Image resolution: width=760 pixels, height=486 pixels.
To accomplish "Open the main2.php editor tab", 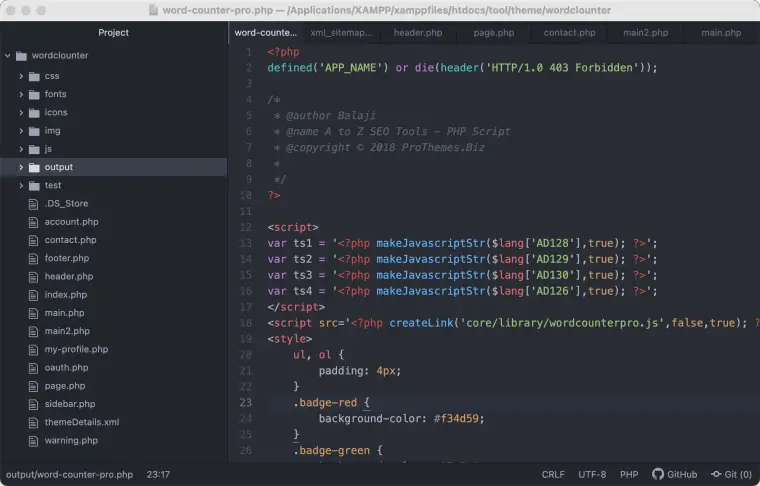I will (645, 33).
